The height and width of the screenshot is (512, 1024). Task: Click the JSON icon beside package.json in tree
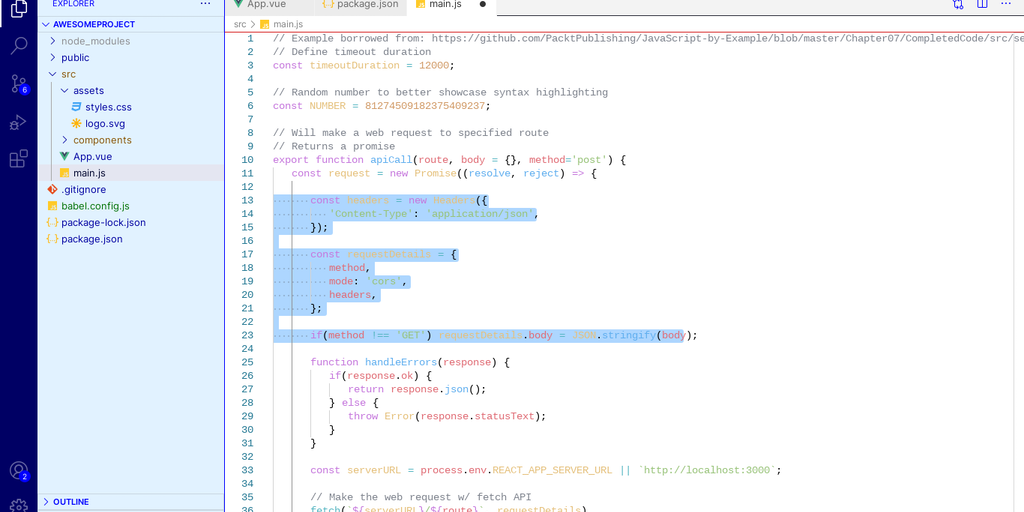pos(53,239)
